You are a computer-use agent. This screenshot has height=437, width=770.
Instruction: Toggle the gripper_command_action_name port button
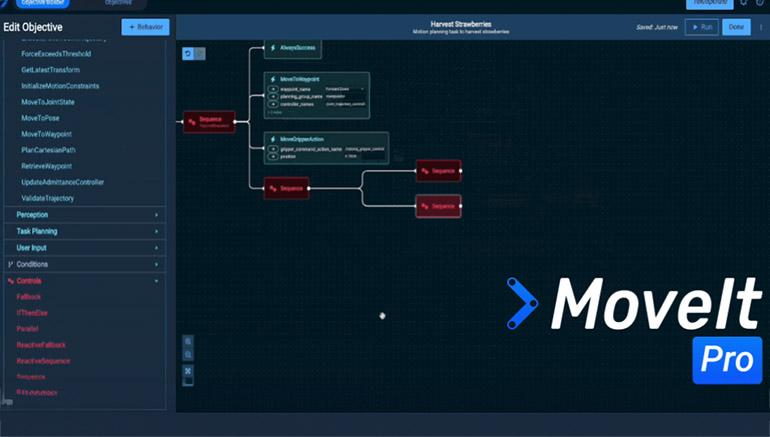[x=273, y=149]
